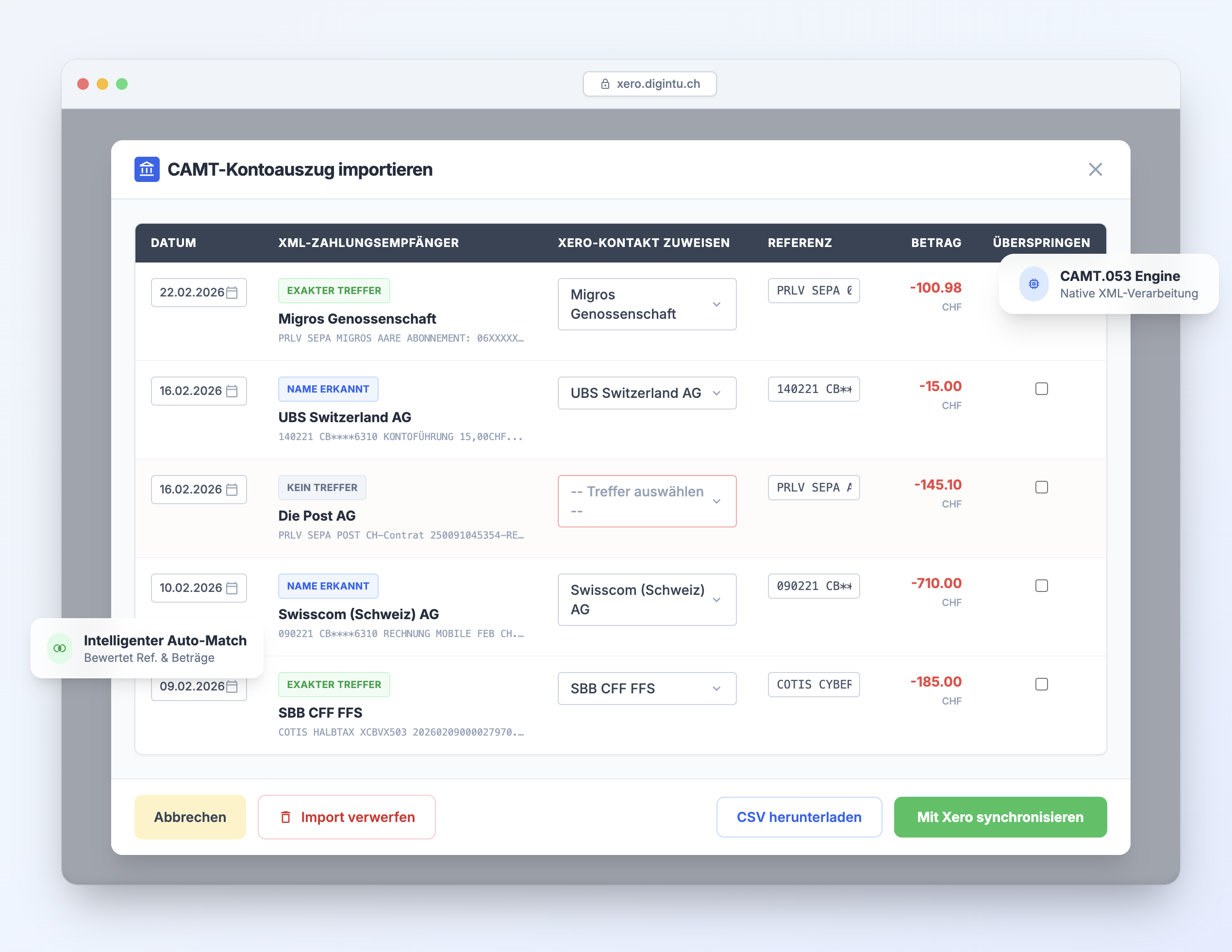Viewport: 1232px width, 952px height.
Task: Click the Import verwerfen button
Action: [x=347, y=817]
